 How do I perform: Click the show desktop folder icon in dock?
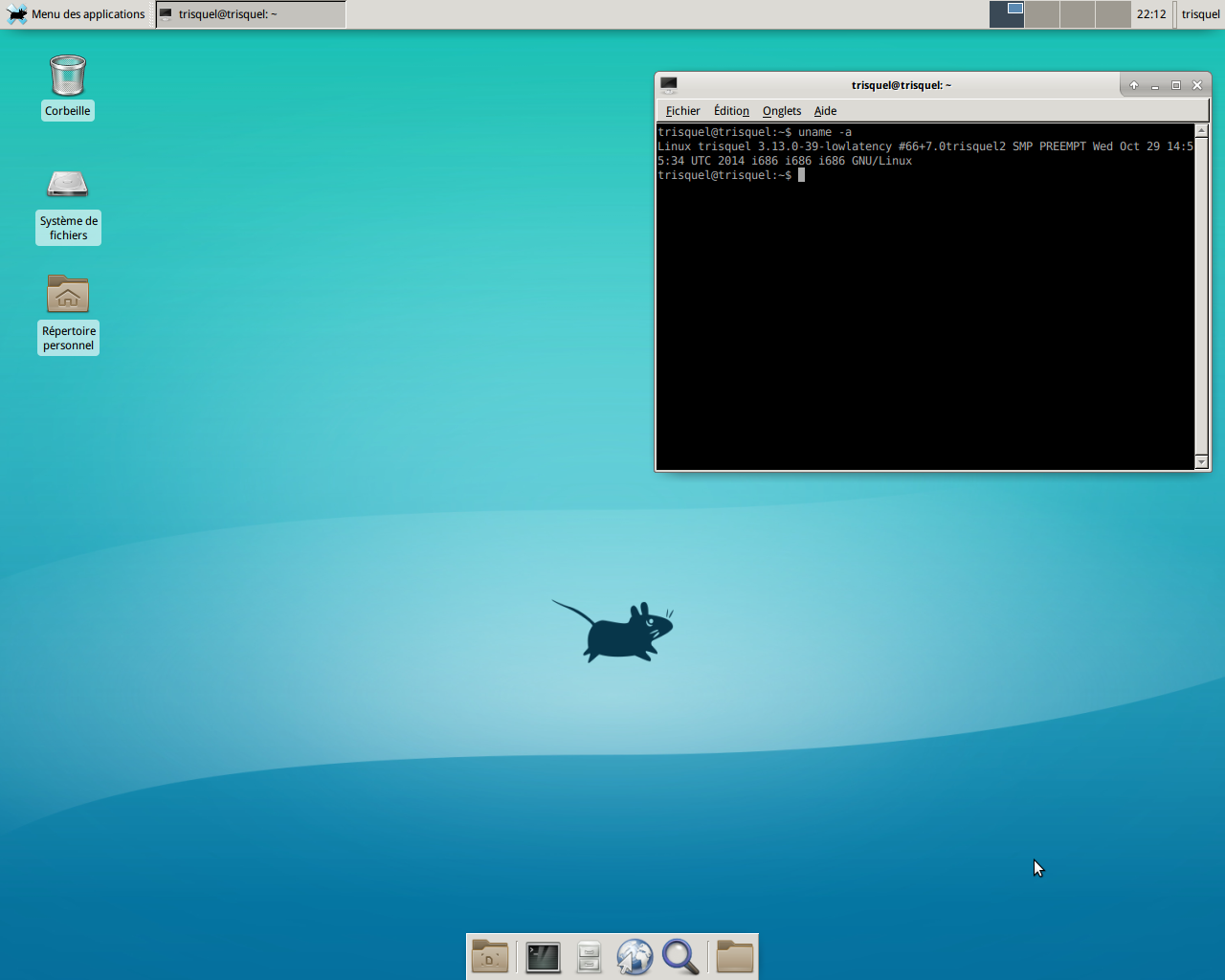[x=490, y=956]
